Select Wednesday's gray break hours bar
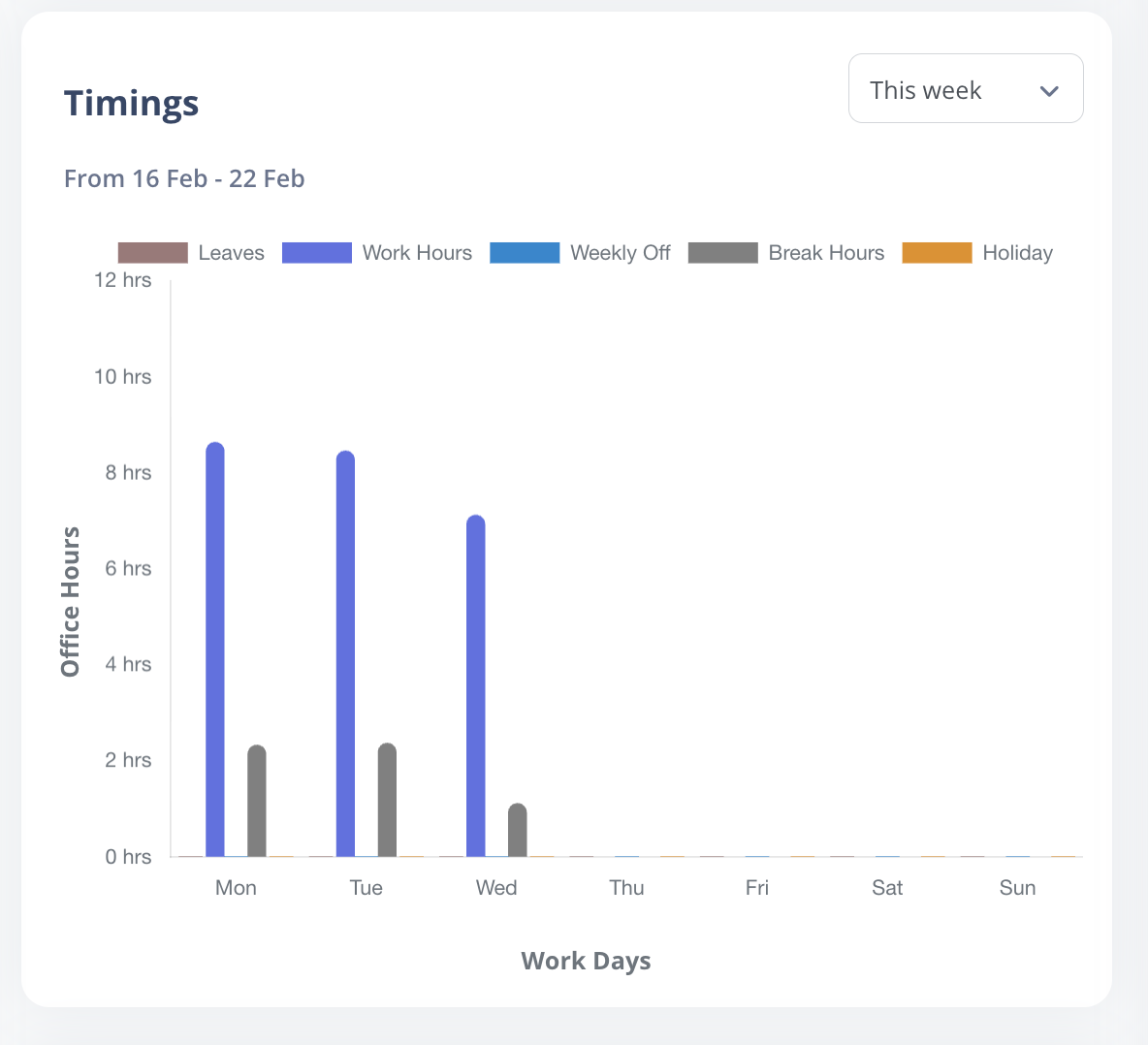The width and height of the screenshot is (1148, 1045). [x=518, y=830]
